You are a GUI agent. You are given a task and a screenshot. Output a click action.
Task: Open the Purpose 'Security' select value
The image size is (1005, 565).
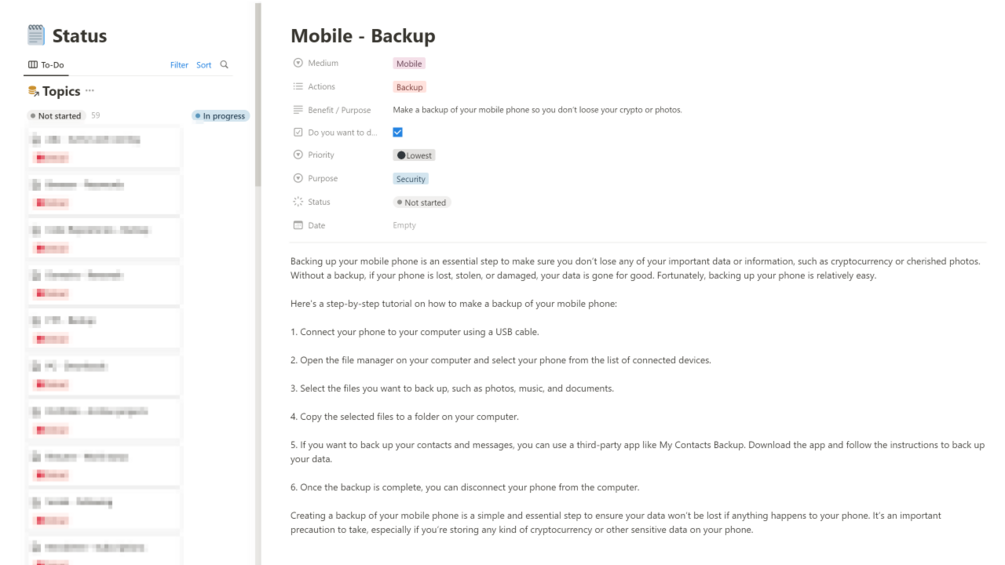(410, 179)
